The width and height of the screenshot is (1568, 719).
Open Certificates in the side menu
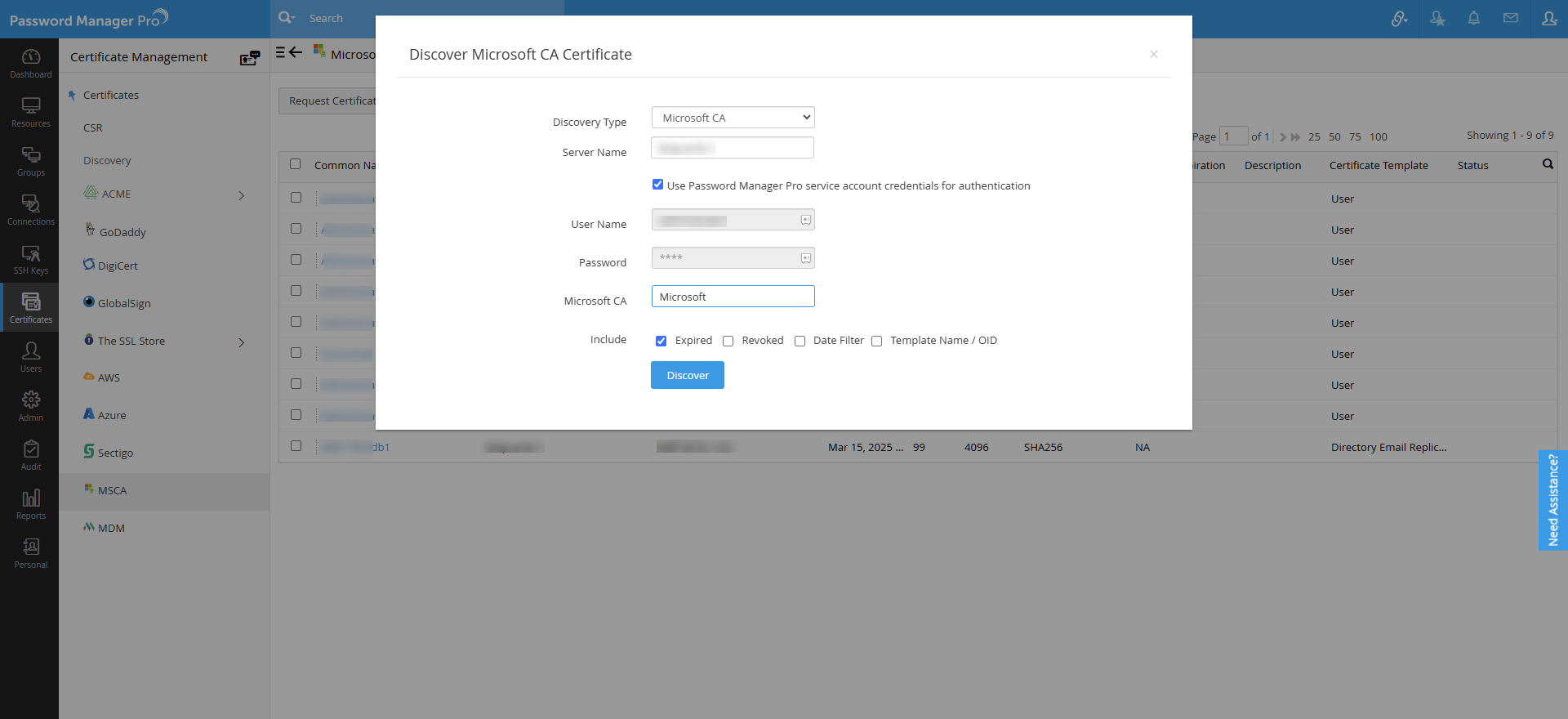tap(111, 95)
